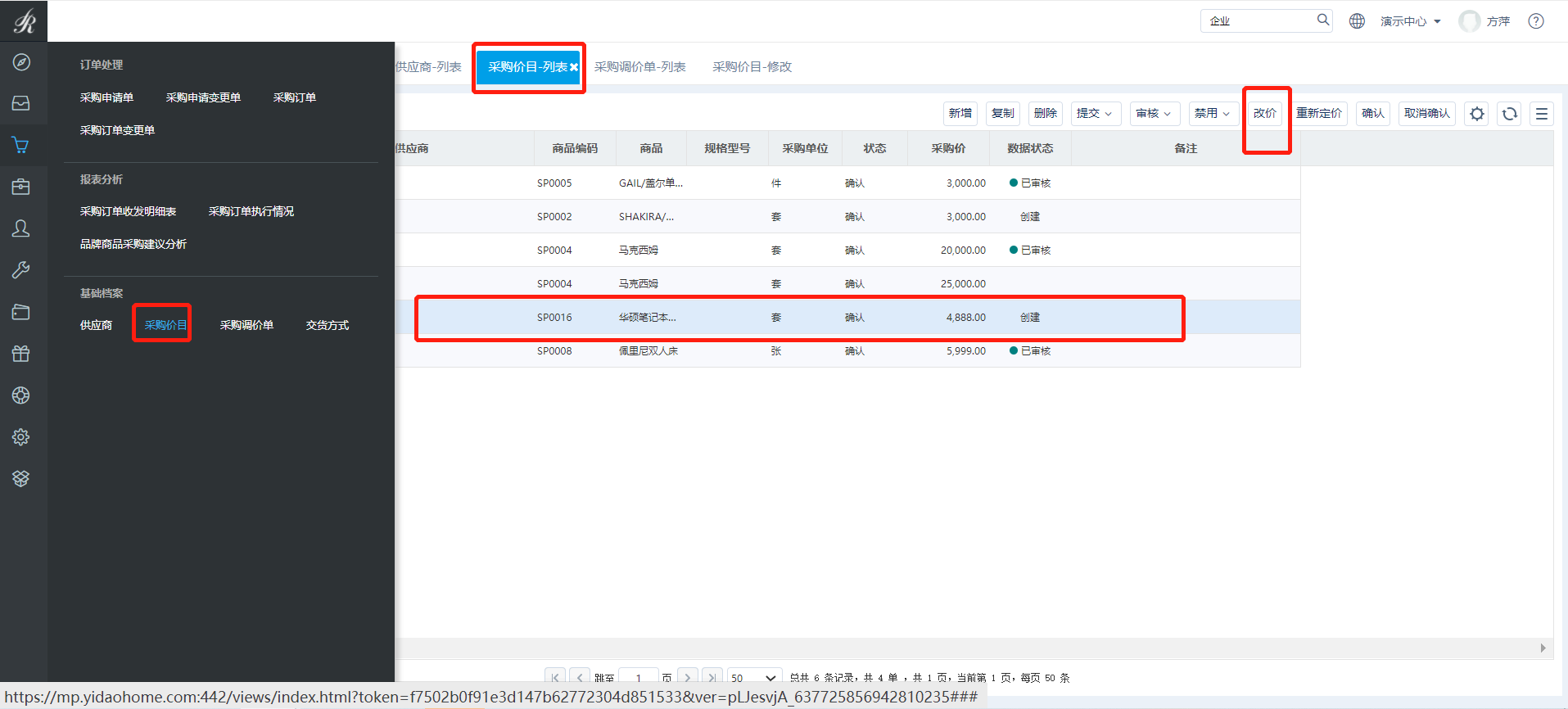The height and width of the screenshot is (709, 1568).
Task: Open 采购申请单 menu item
Action: pyautogui.click(x=106, y=97)
